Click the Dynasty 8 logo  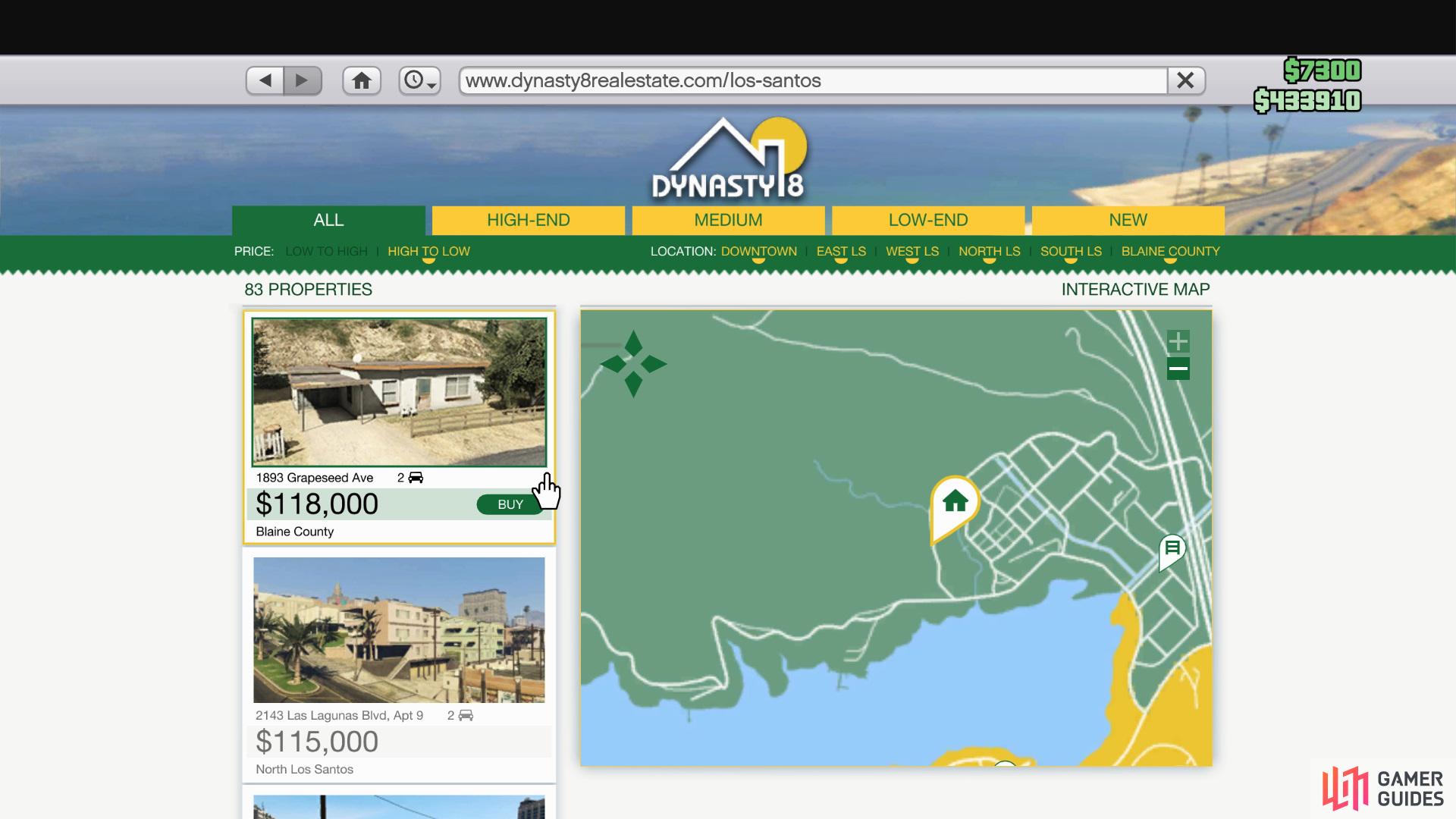pyautogui.click(x=728, y=159)
